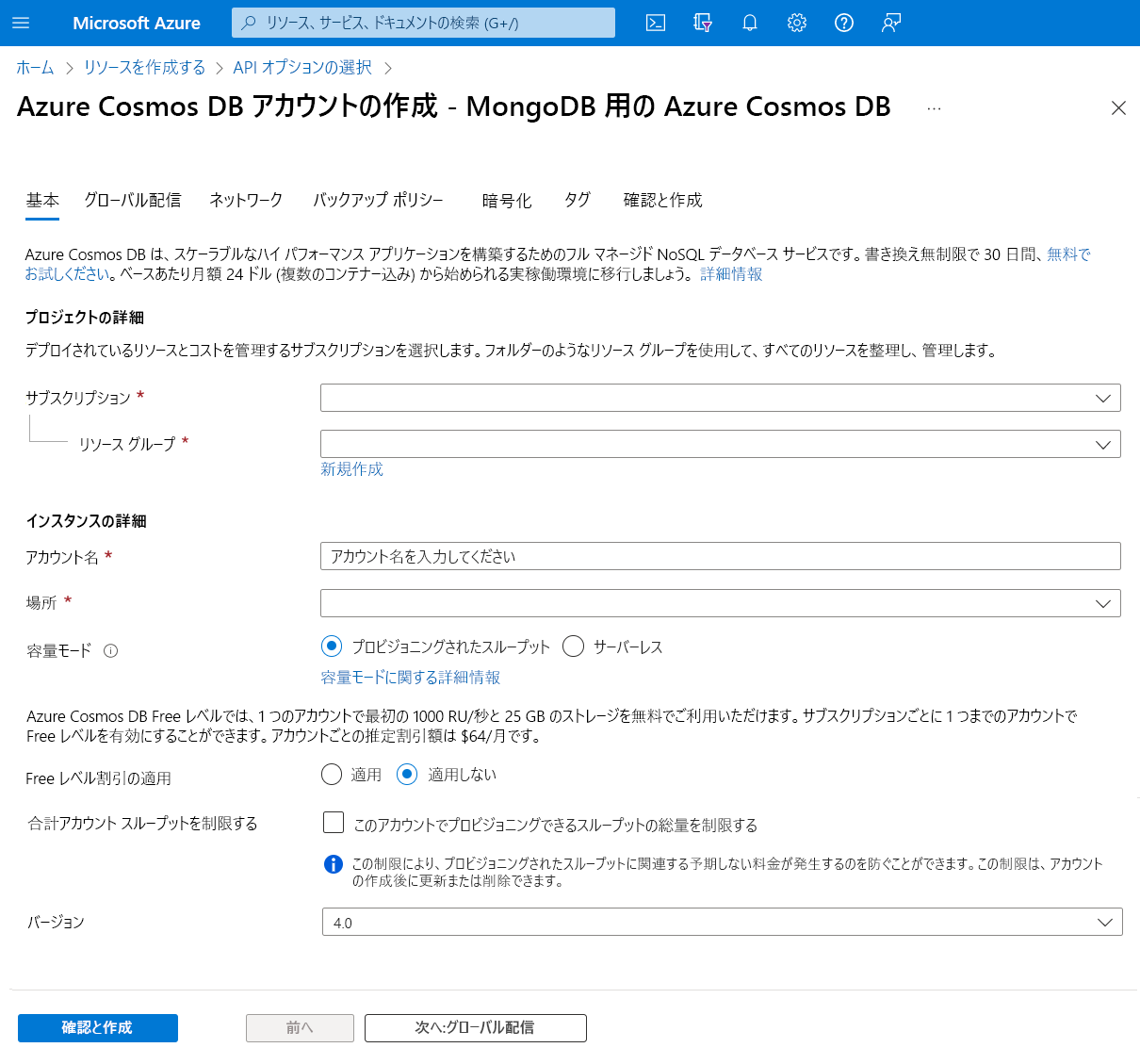The height and width of the screenshot is (1064, 1140).
Task: Open the feedback icon in header
Action: pyautogui.click(x=891, y=23)
